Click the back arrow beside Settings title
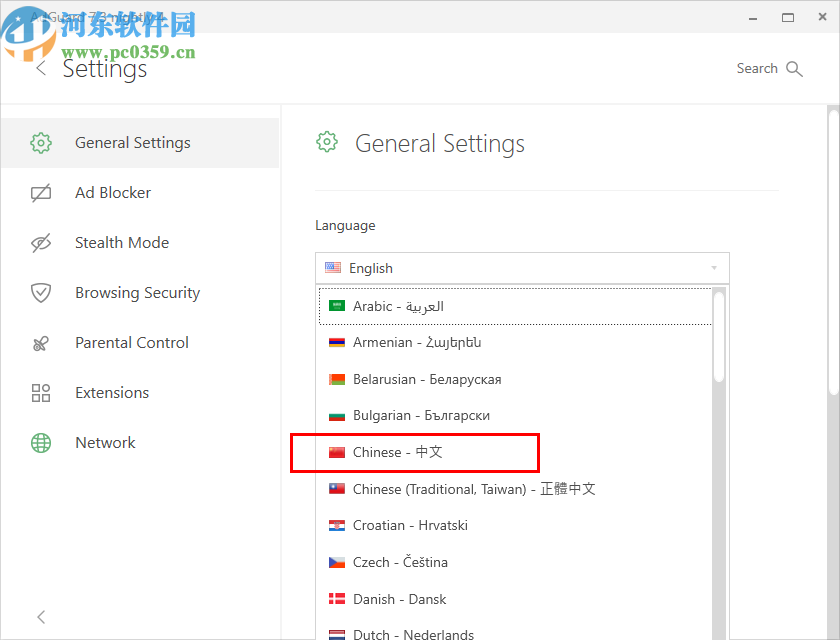This screenshot has width=840, height=640. pos(41,68)
